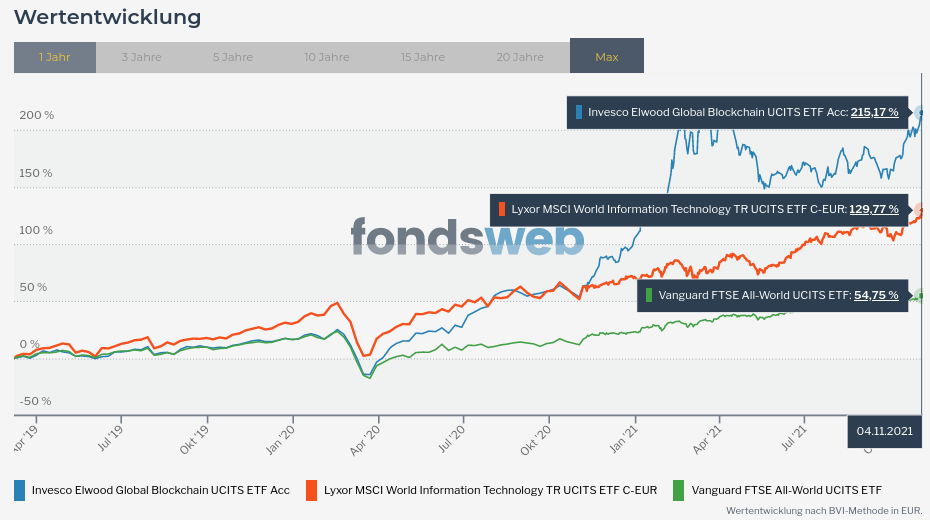The height and width of the screenshot is (520, 930).
Task: Open the Lyxor 129,77 % tooltip value link
Action: 873,209
